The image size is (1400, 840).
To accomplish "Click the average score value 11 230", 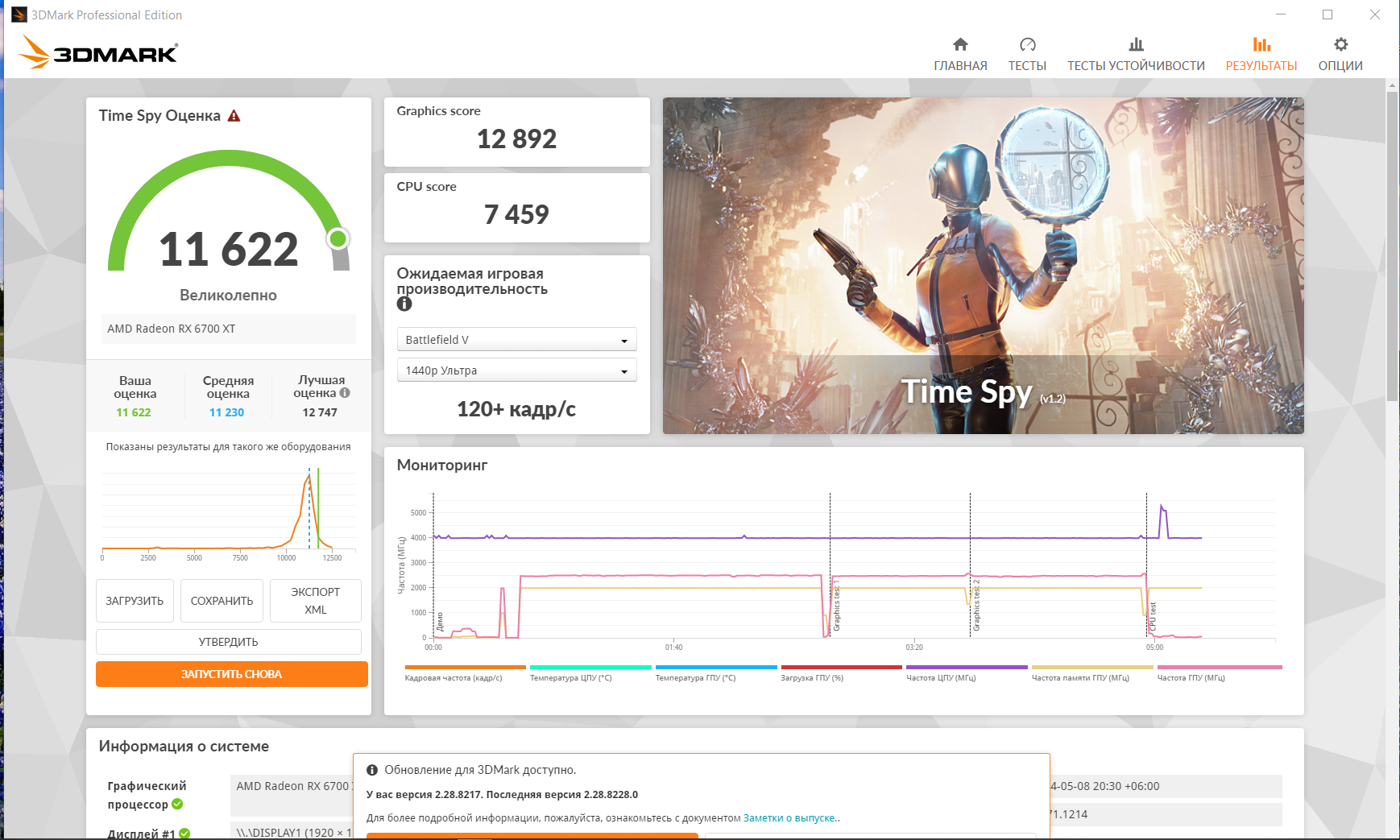I will click(x=226, y=412).
